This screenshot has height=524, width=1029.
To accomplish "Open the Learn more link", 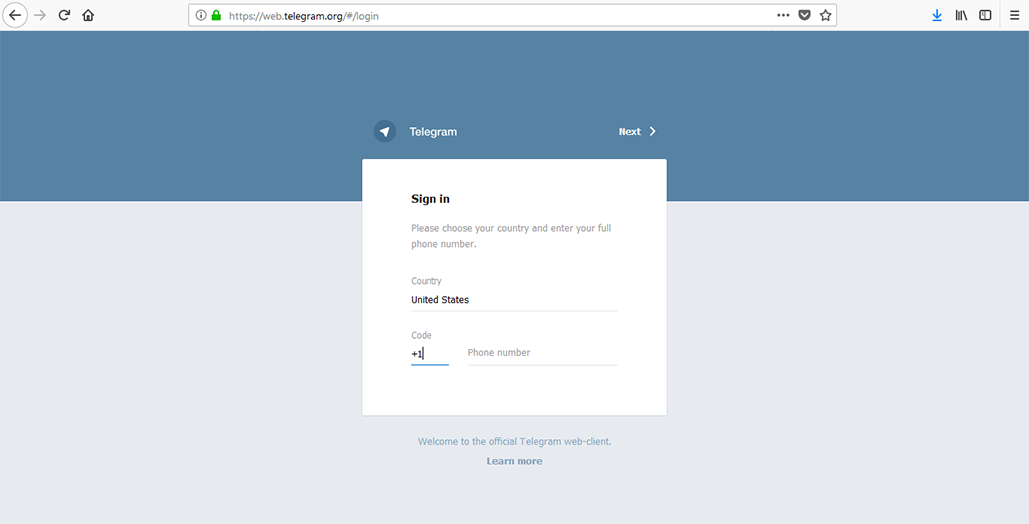I will pyautogui.click(x=514, y=461).
